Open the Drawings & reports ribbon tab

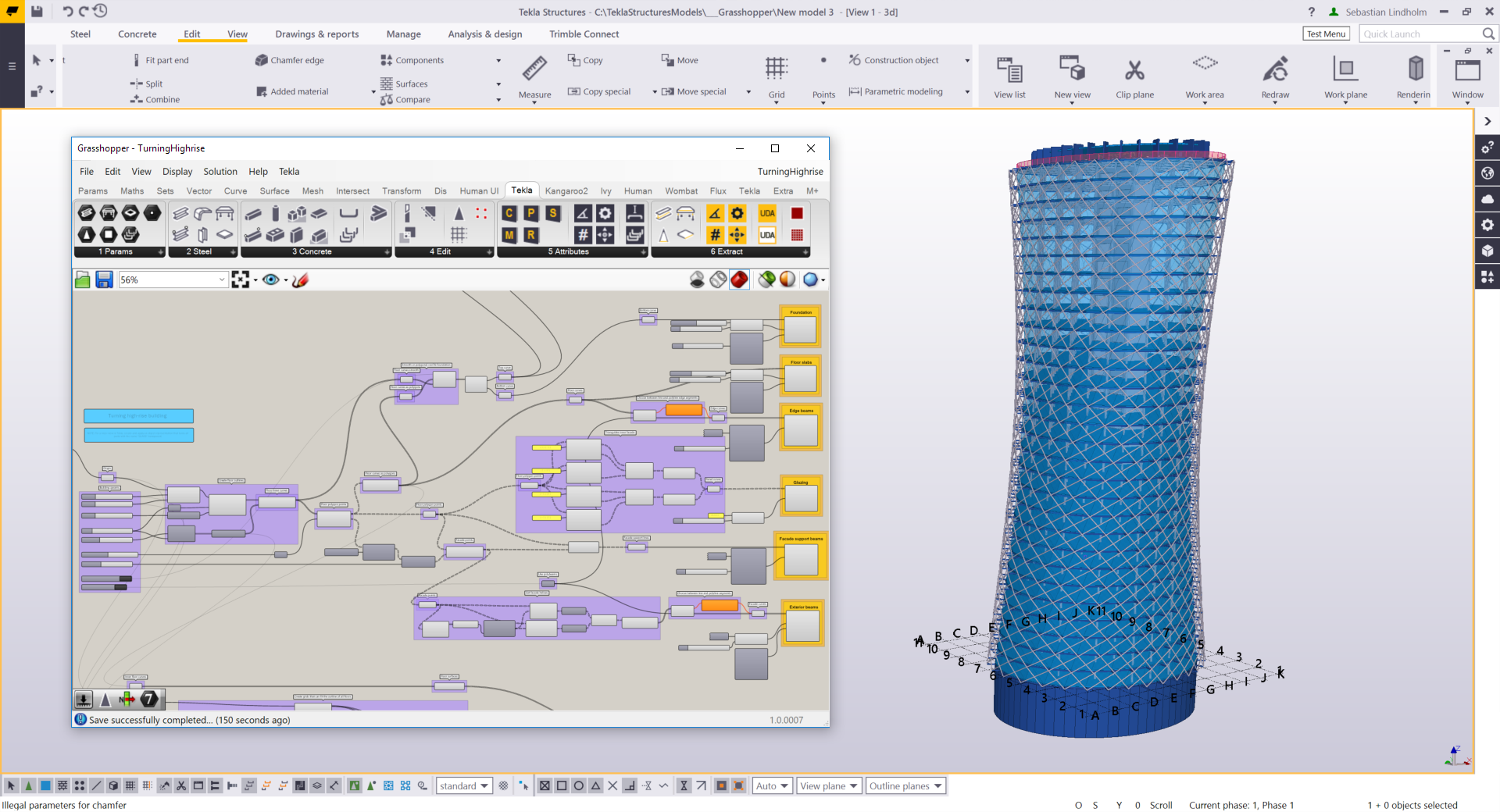coord(316,34)
